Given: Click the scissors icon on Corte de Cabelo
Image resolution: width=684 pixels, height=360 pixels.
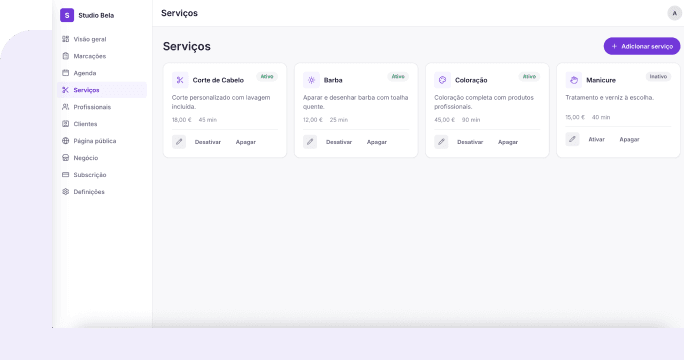Looking at the screenshot, I should 180,80.
